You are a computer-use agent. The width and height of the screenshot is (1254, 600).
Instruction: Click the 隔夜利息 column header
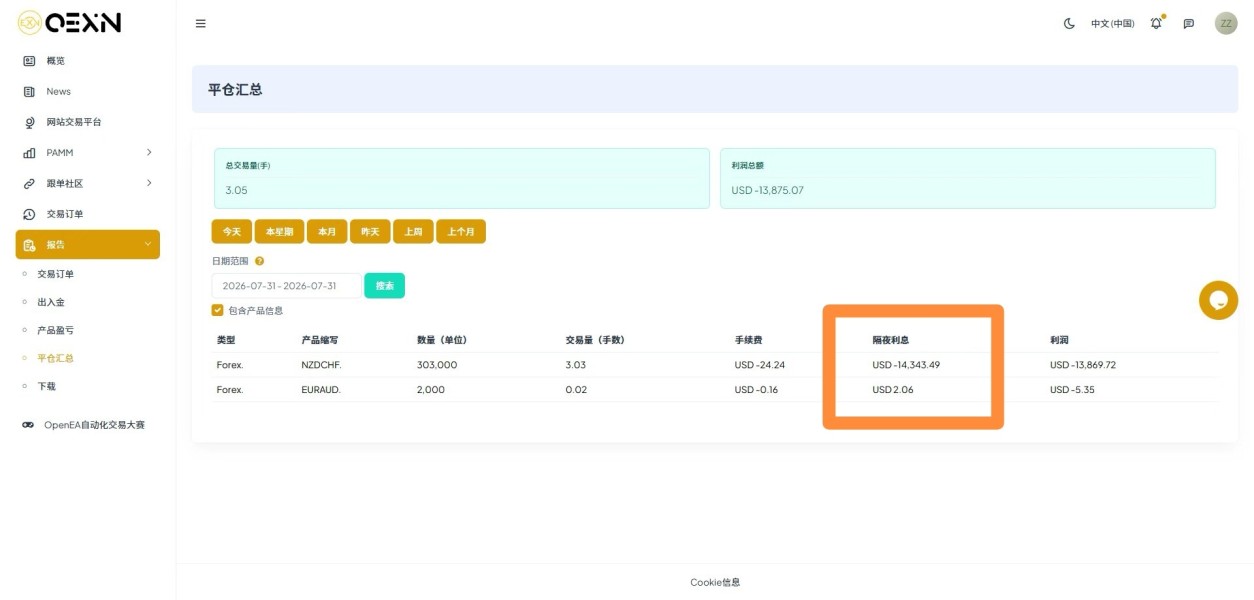[x=891, y=340]
